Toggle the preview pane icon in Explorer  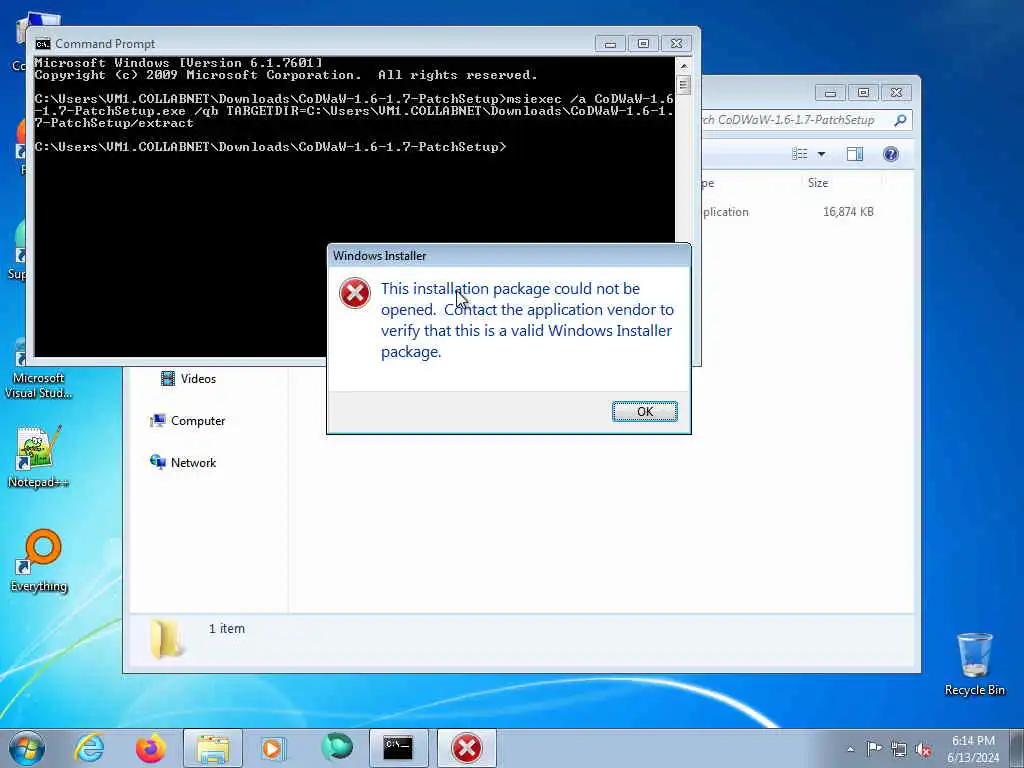point(855,154)
